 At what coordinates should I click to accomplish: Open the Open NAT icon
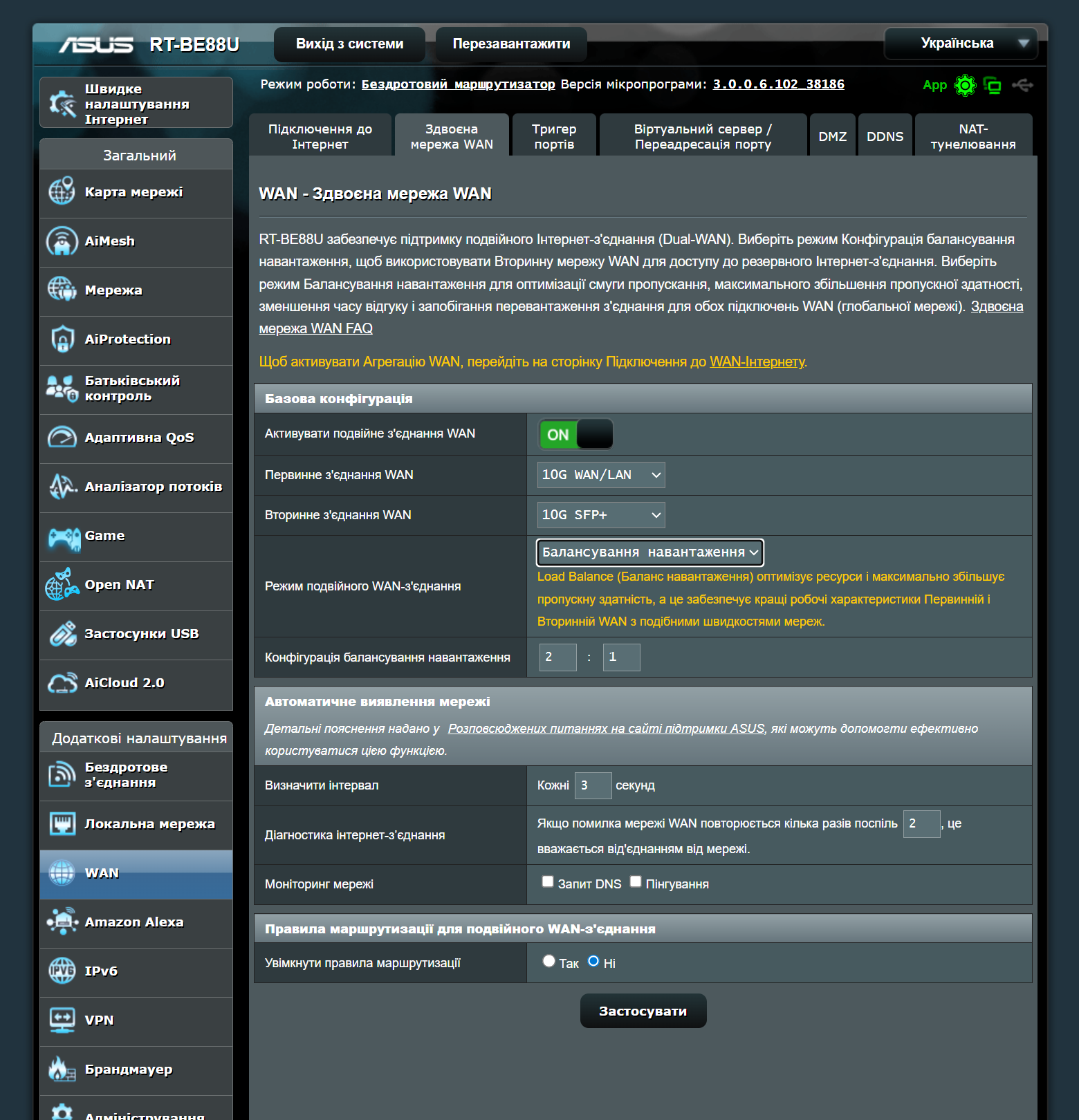[62, 584]
